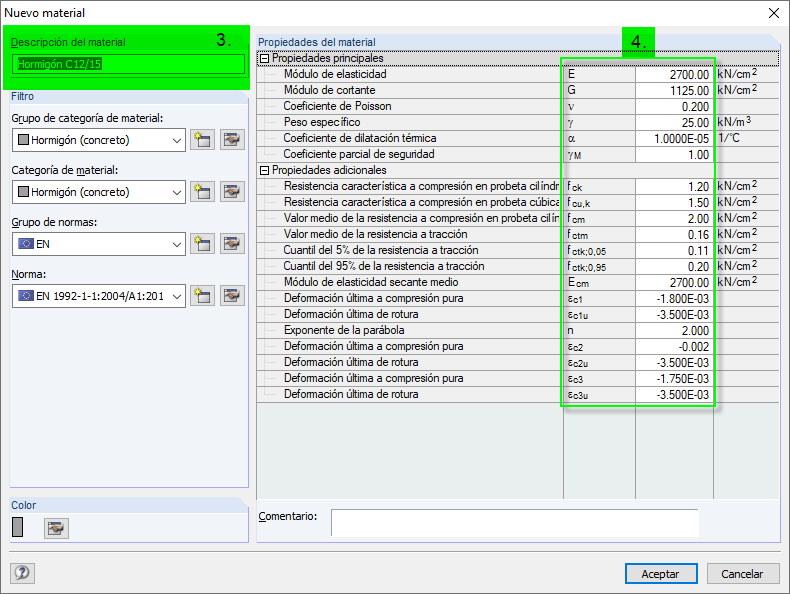The height and width of the screenshot is (594, 790).
Task: Select the Peso específico value 25.00
Action: (674, 122)
